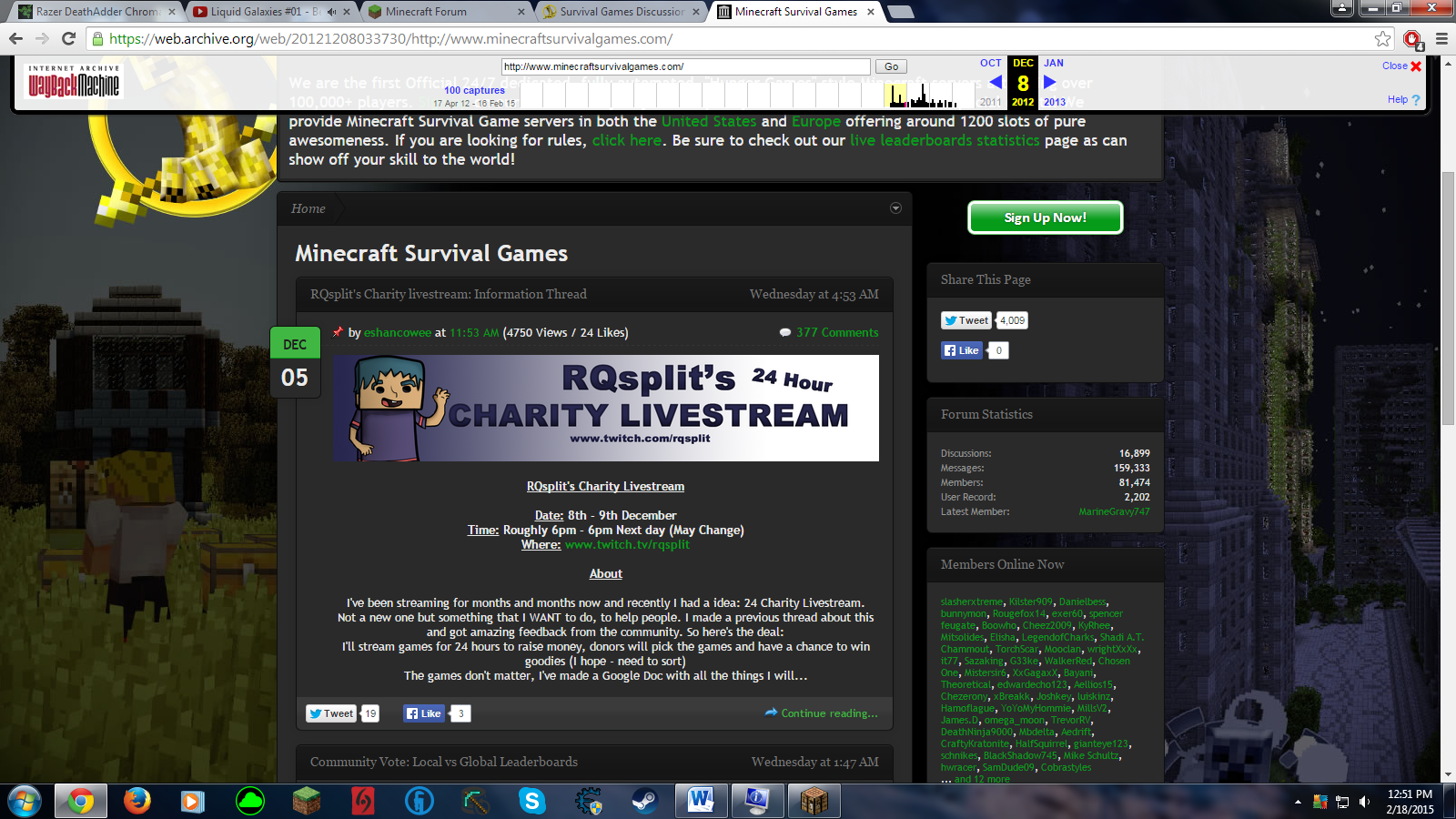Click the 'click here' rules link
Image resolution: width=1456 pixels, height=819 pixels.
(627, 140)
